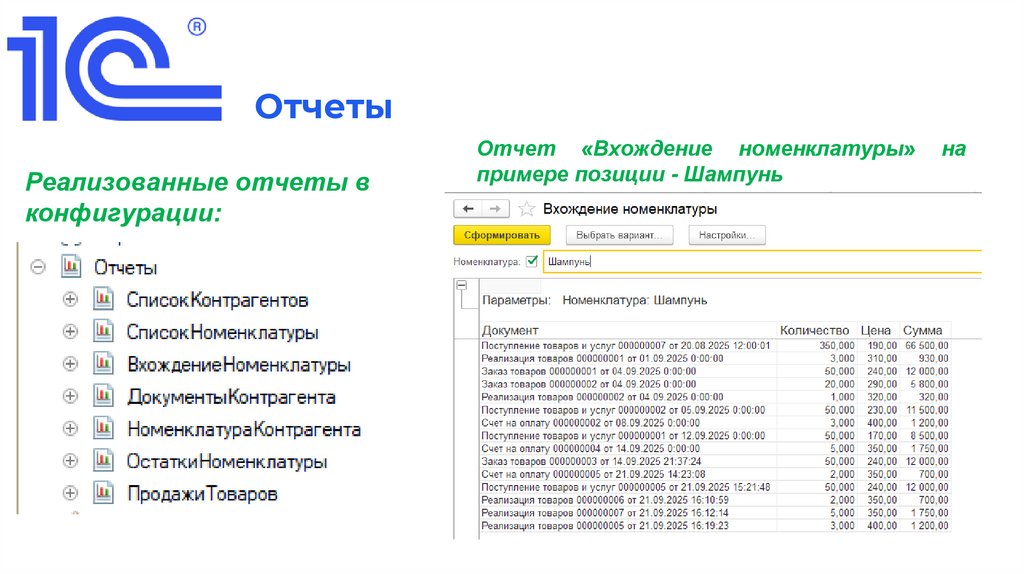
Task: Open Счет на оплату 000000002 row
Action: 715,423
